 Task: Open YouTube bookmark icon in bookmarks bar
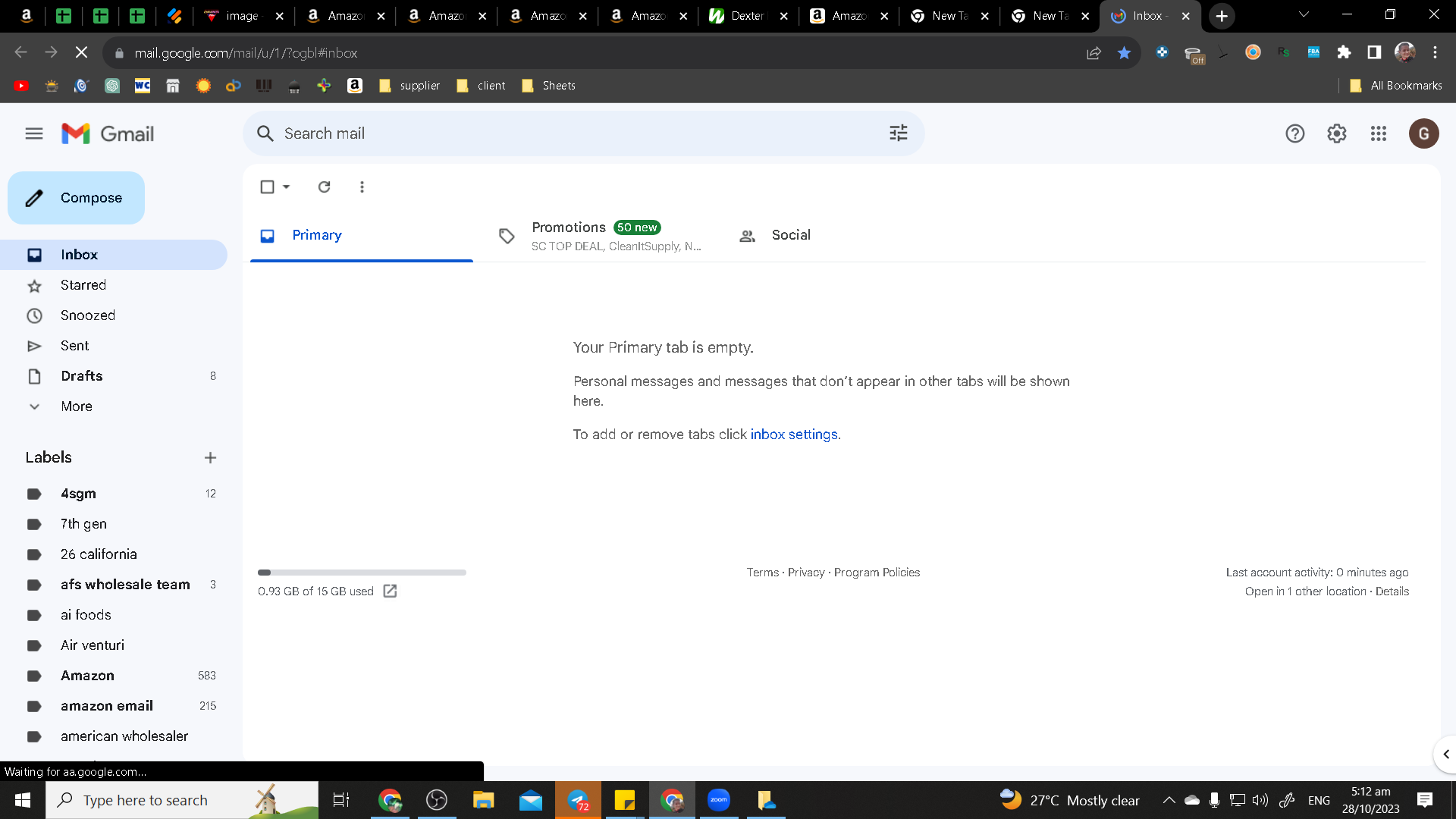point(21,86)
